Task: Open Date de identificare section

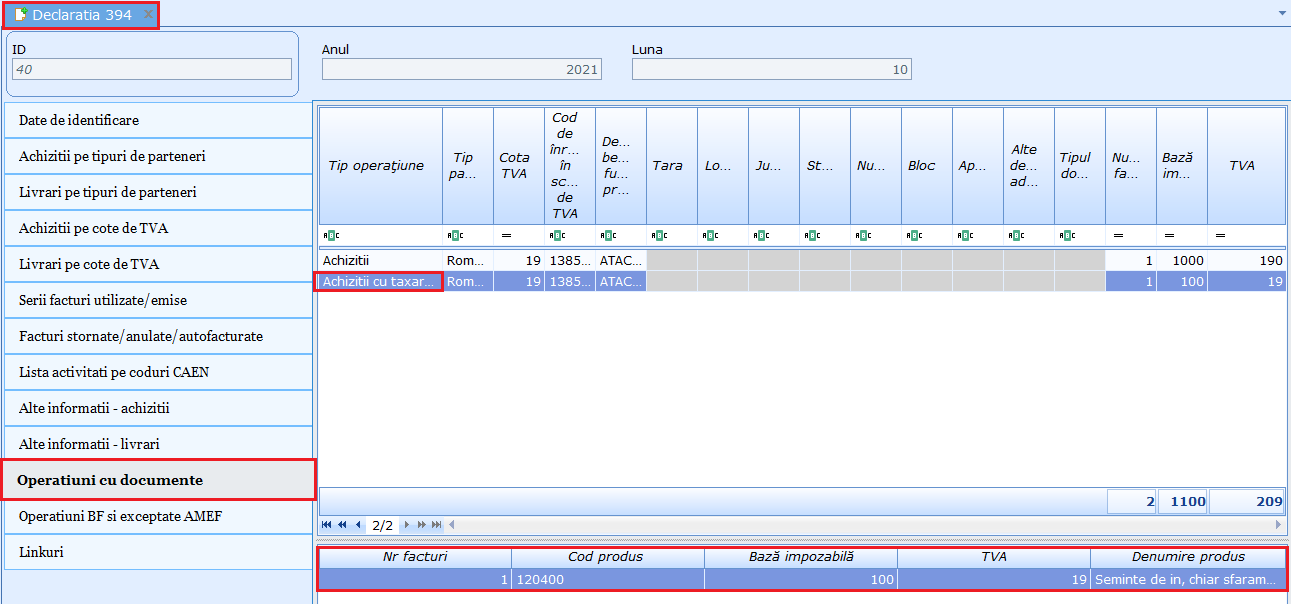Action: [158, 120]
